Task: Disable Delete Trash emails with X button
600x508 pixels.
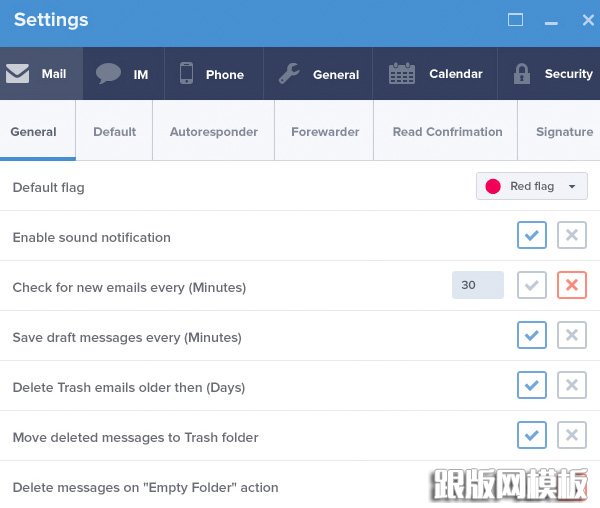Action: (x=572, y=385)
